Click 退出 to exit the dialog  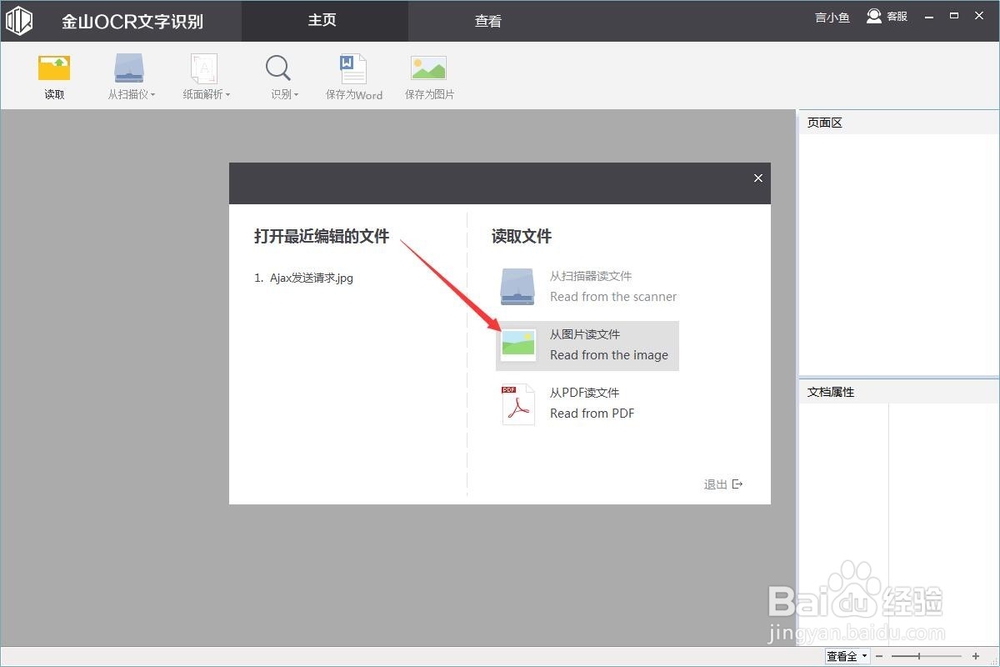click(716, 484)
